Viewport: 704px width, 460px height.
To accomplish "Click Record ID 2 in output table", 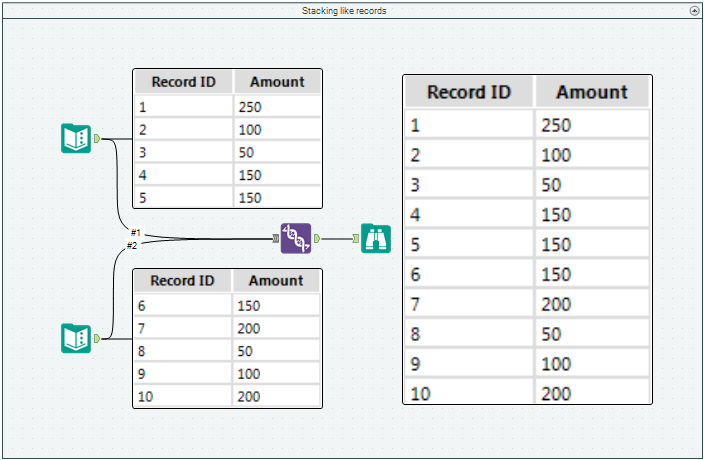I will pyautogui.click(x=415, y=155).
